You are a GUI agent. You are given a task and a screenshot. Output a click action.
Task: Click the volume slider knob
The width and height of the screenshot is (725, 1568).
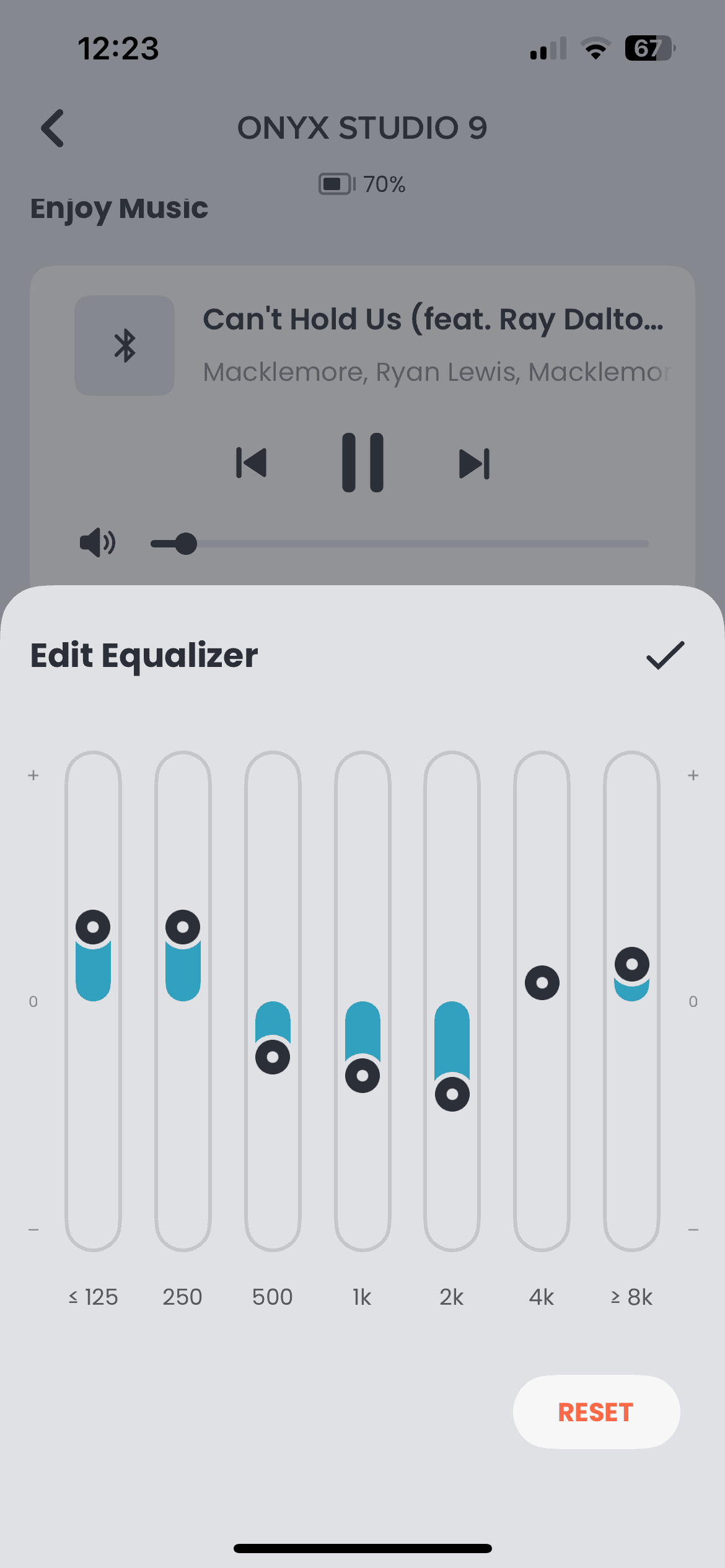click(185, 544)
